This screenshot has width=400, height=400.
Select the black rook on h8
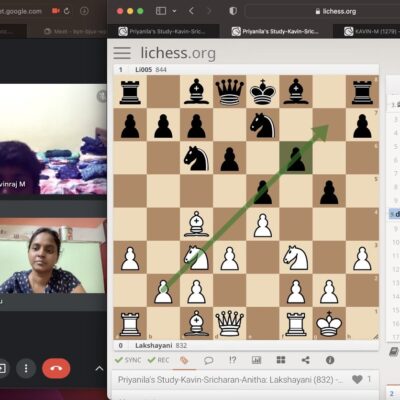(x=362, y=91)
